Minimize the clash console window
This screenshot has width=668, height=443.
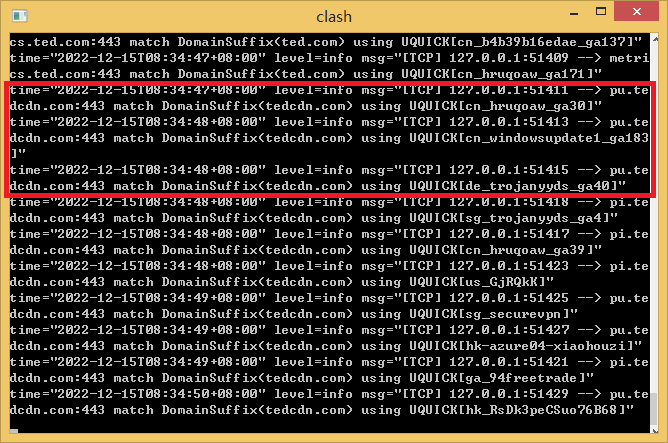click(574, 14)
